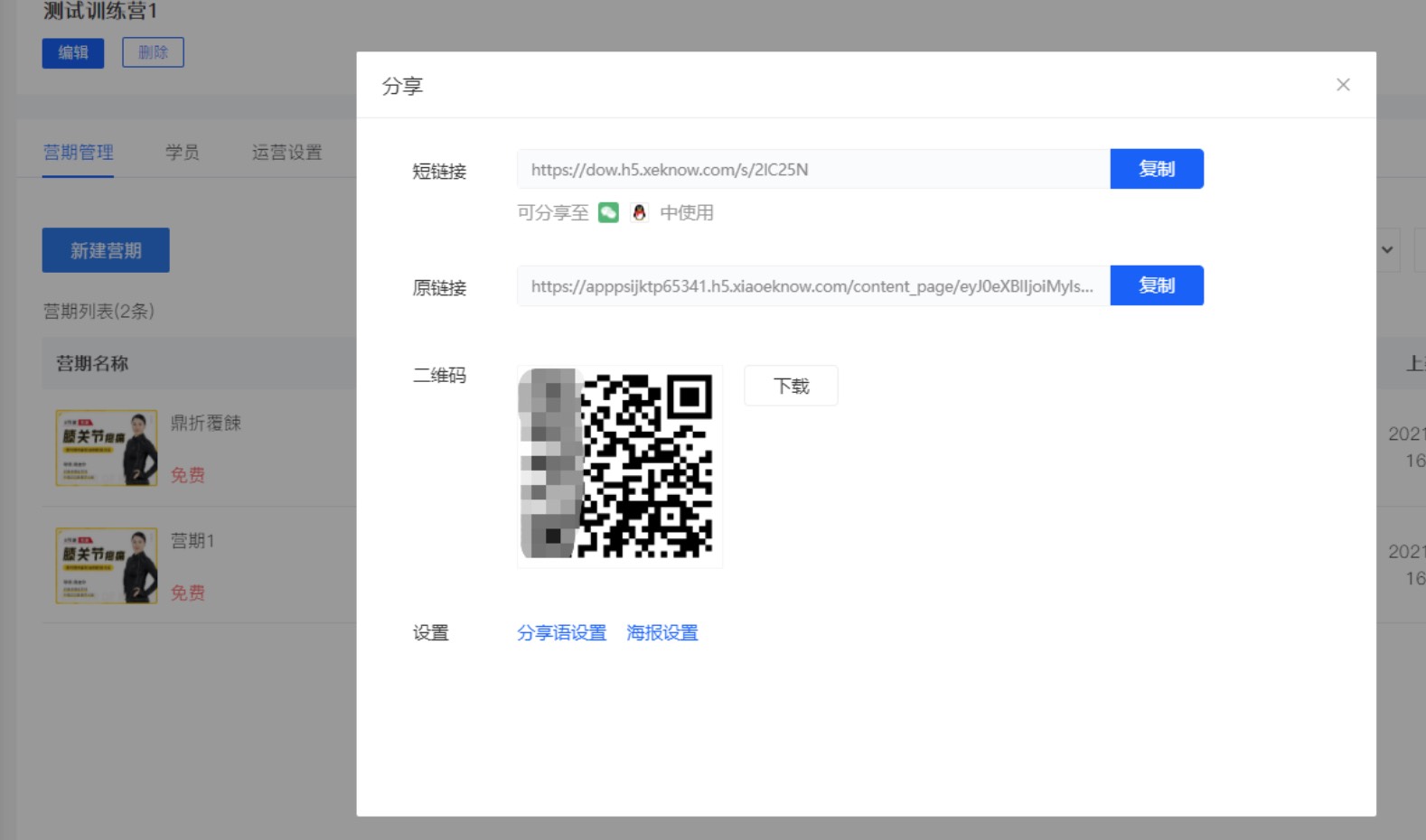Close the 分享 dialog with X
This screenshot has height=840, width=1426.
1343,85
